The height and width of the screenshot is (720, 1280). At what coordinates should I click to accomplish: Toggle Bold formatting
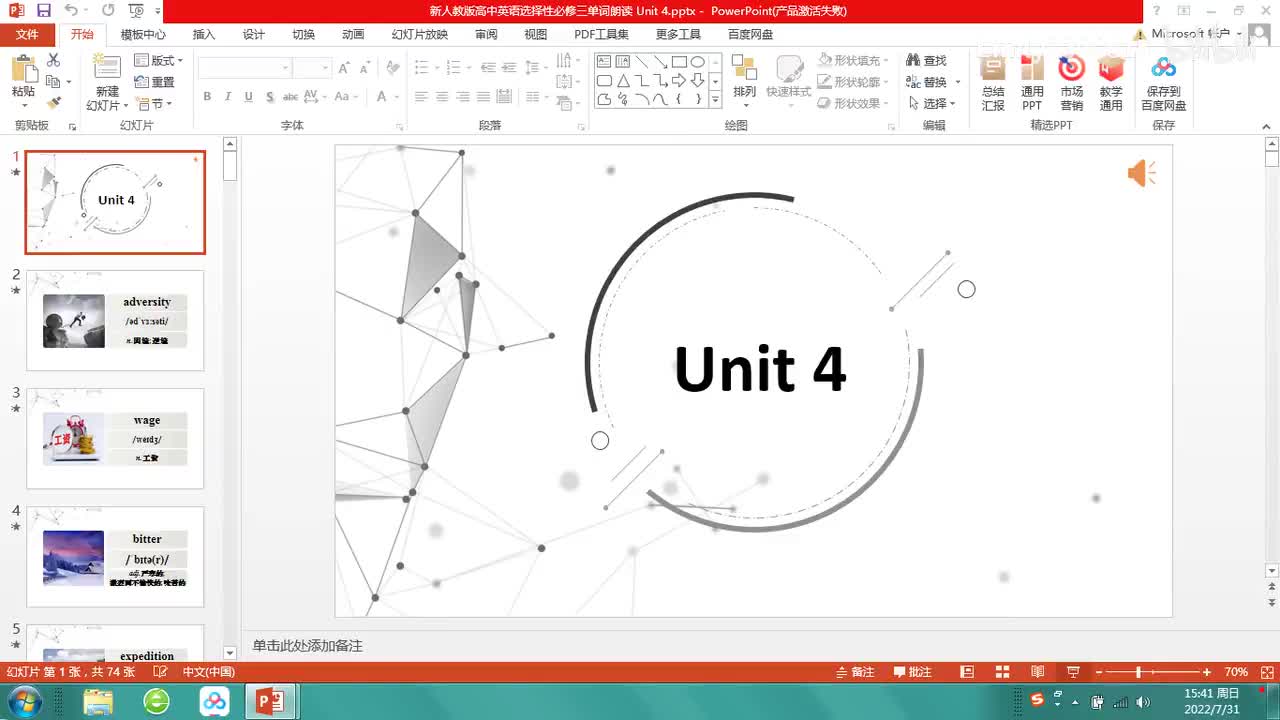207,97
